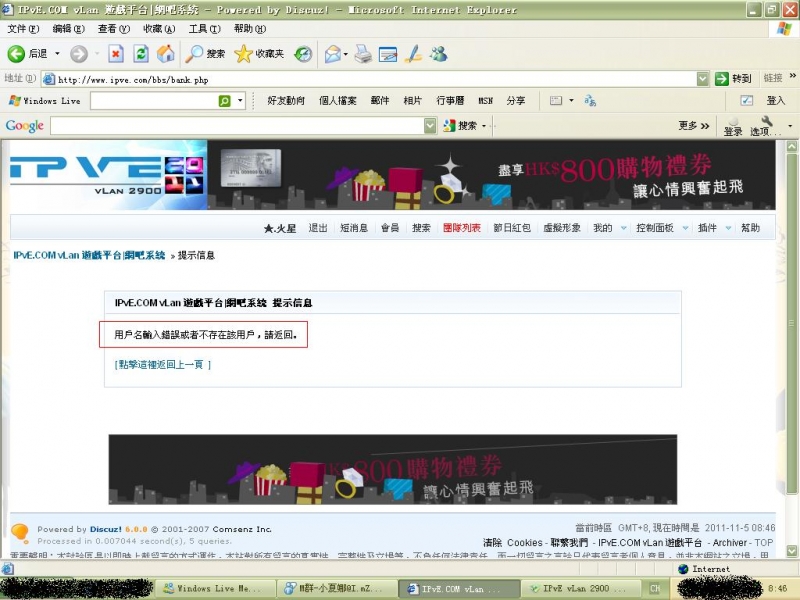Expand the address bar URL dropdown
Image resolution: width=800 pixels, height=600 pixels.
(703, 78)
